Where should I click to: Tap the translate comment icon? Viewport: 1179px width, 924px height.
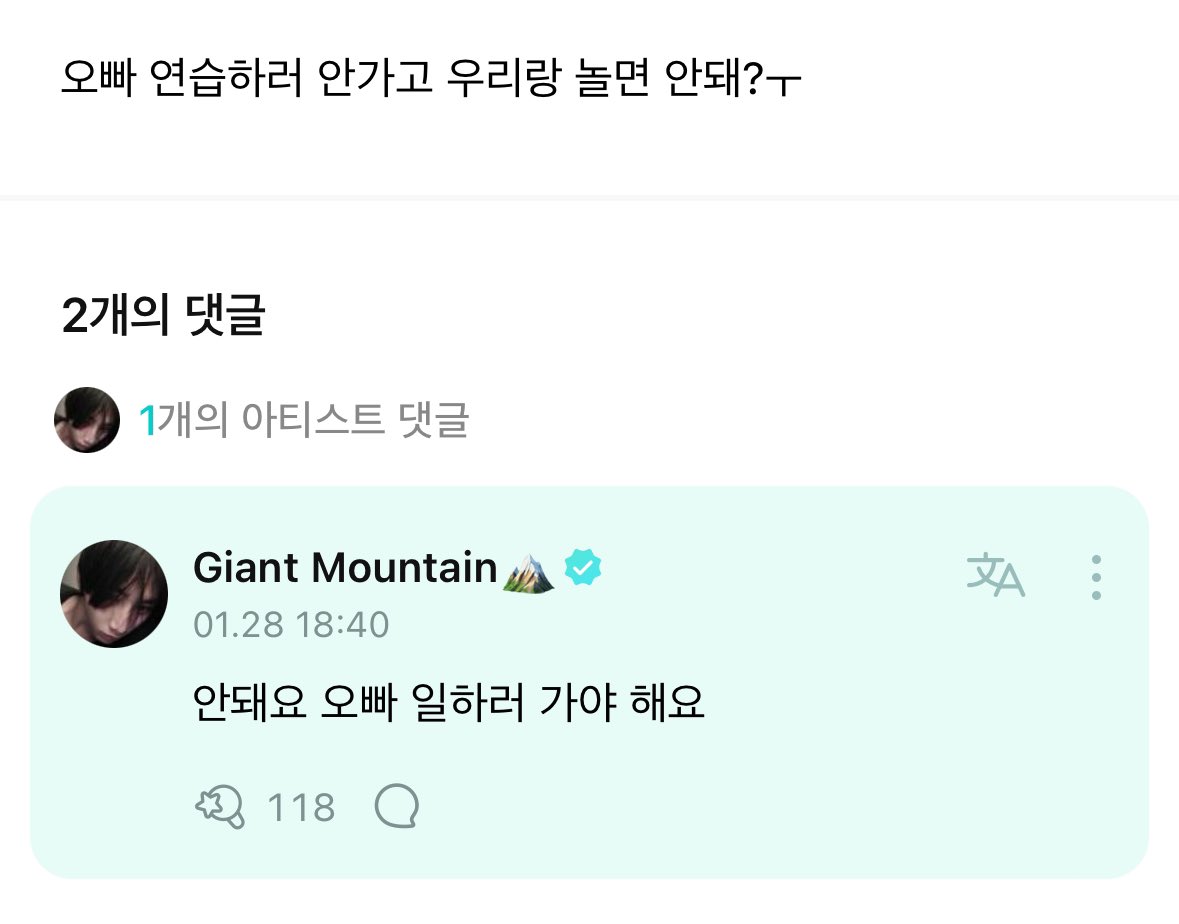click(x=996, y=575)
